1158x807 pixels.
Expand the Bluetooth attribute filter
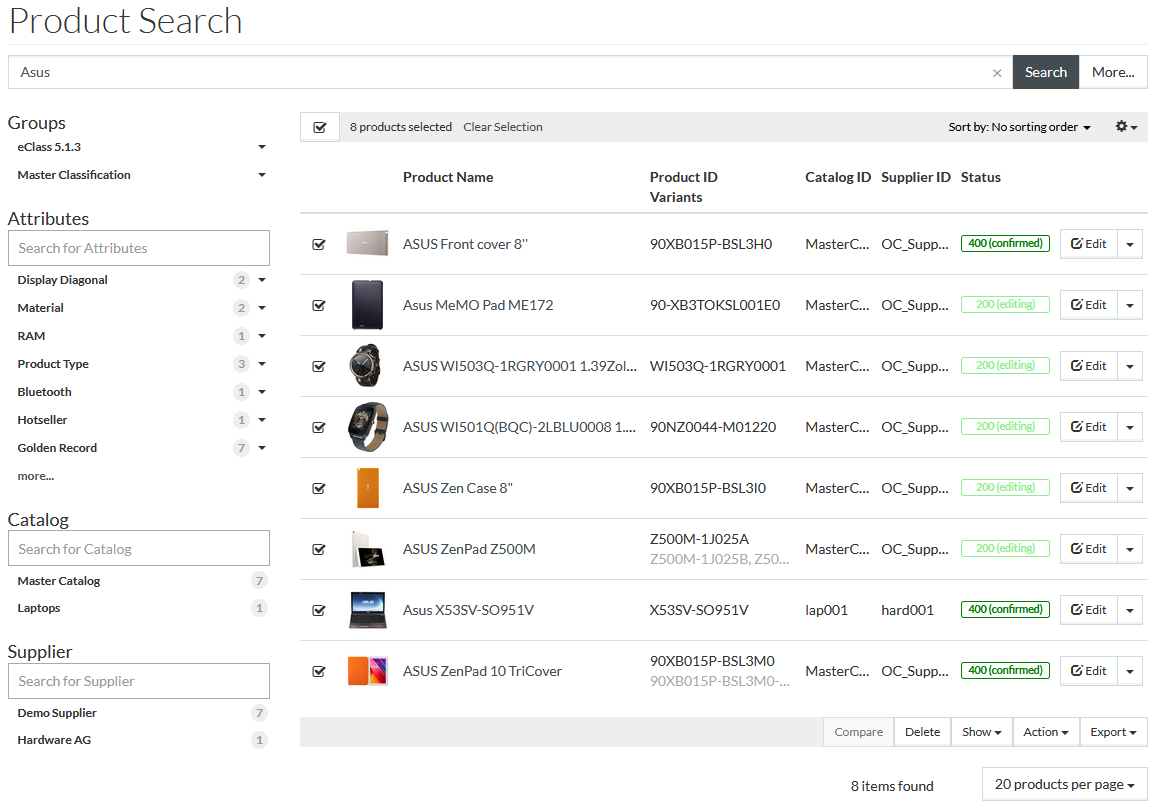click(x=261, y=392)
